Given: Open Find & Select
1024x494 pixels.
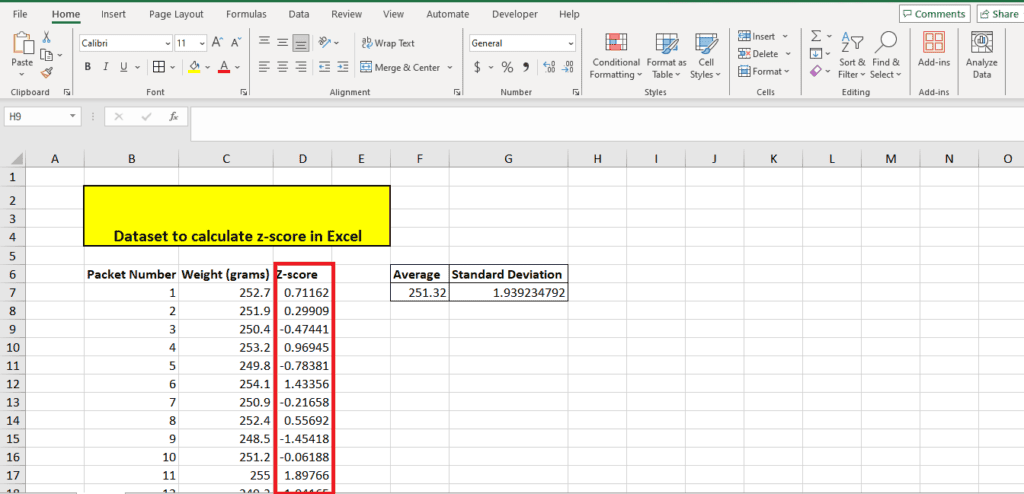Looking at the screenshot, I should (886, 56).
